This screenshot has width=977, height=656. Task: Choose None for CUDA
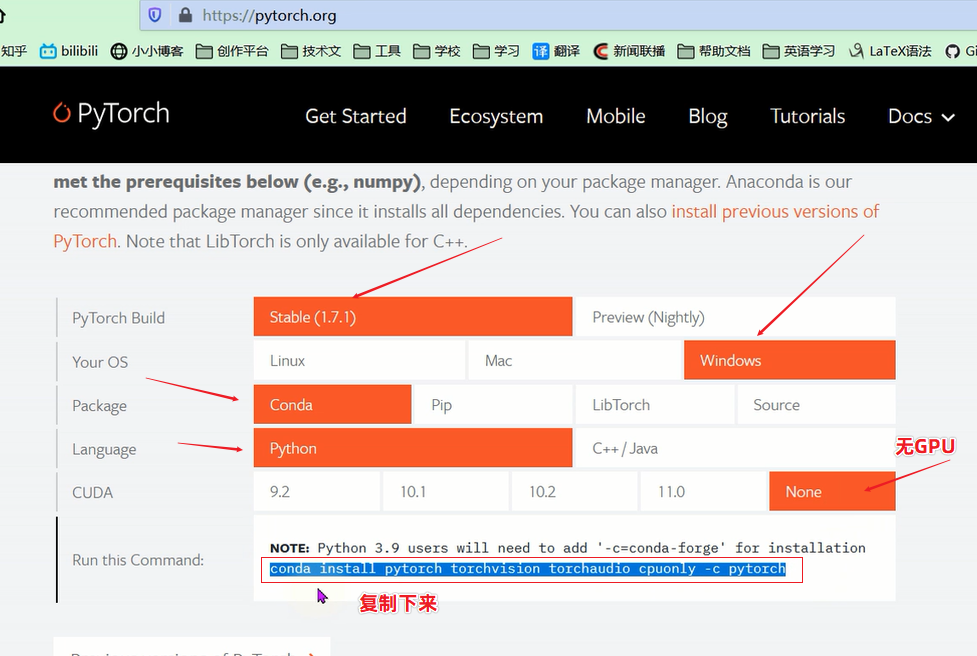[832, 492]
